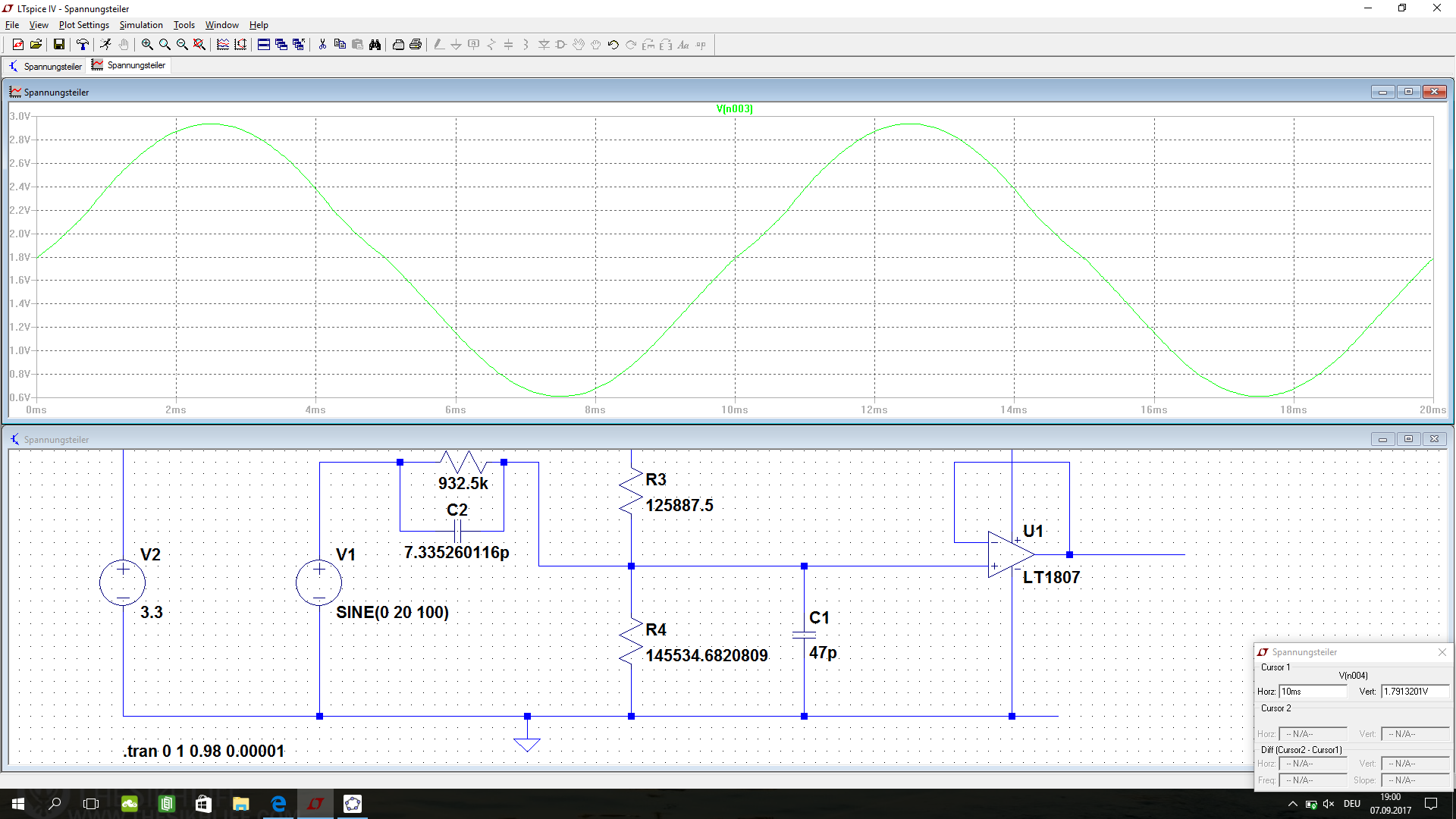1456x819 pixels.
Task: Open Microsoft Edge from the taskbar
Action: pos(278,804)
